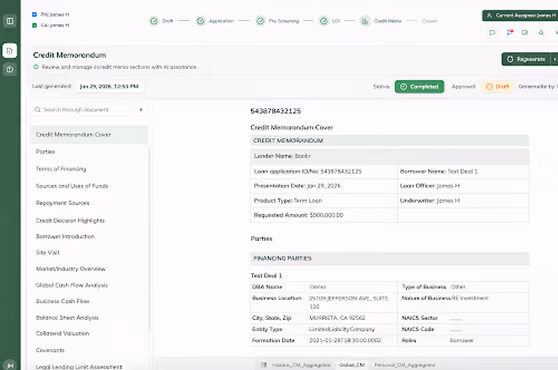Open the document icon in green sidebar
This screenshot has width=558, height=370.
click(x=10, y=51)
